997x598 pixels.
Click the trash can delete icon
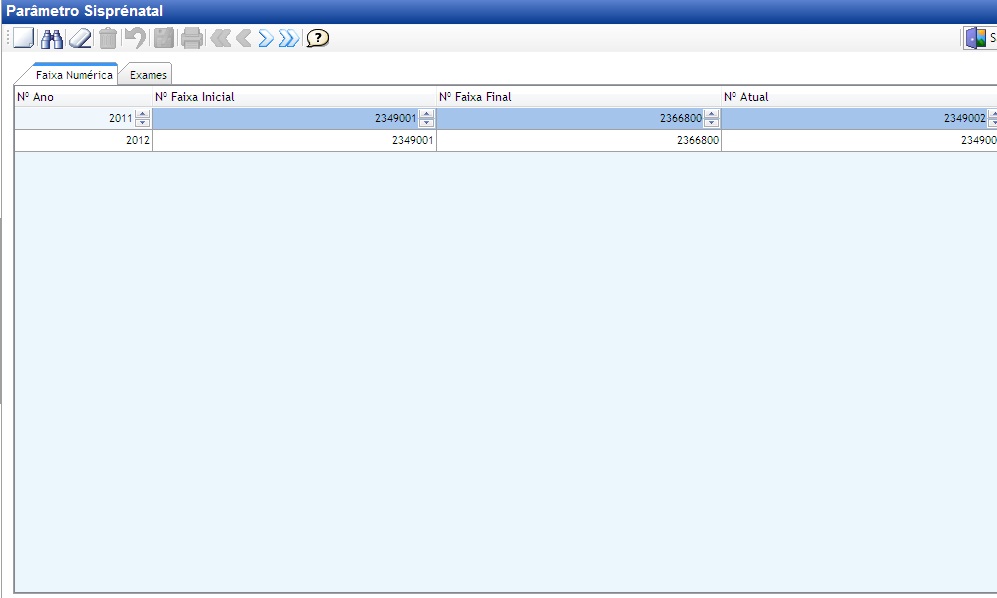tap(108, 38)
